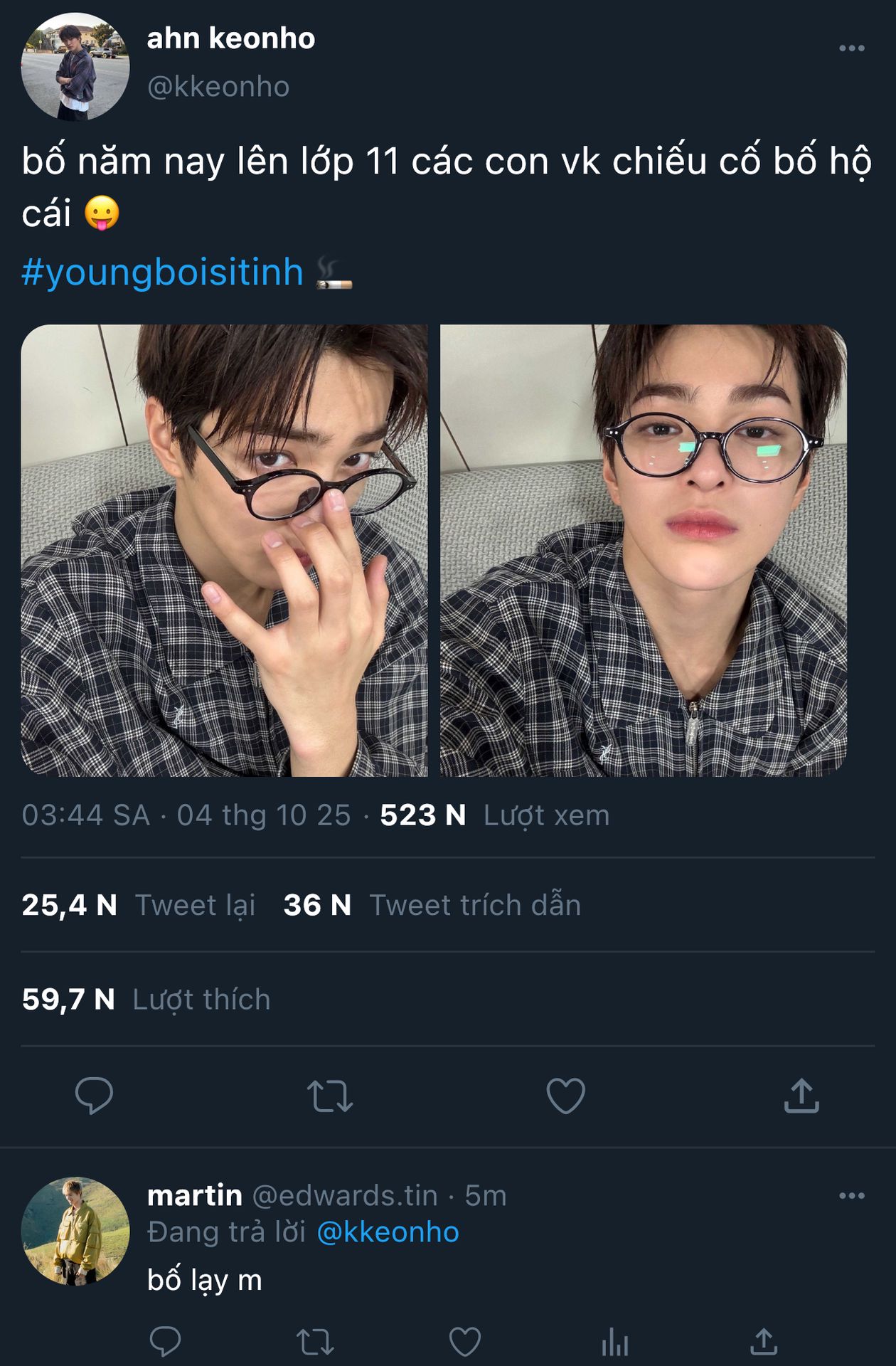View the right selfie photo
The width and height of the screenshot is (896, 1366).
(x=643, y=550)
